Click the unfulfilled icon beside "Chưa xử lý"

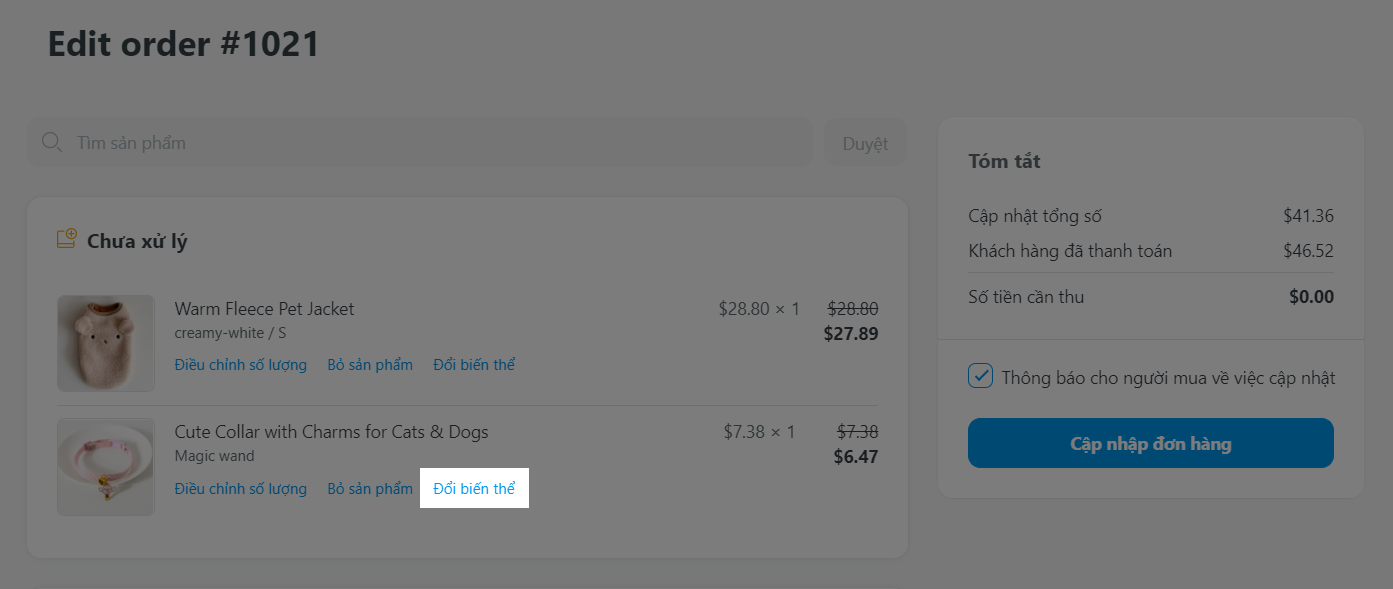(67, 240)
